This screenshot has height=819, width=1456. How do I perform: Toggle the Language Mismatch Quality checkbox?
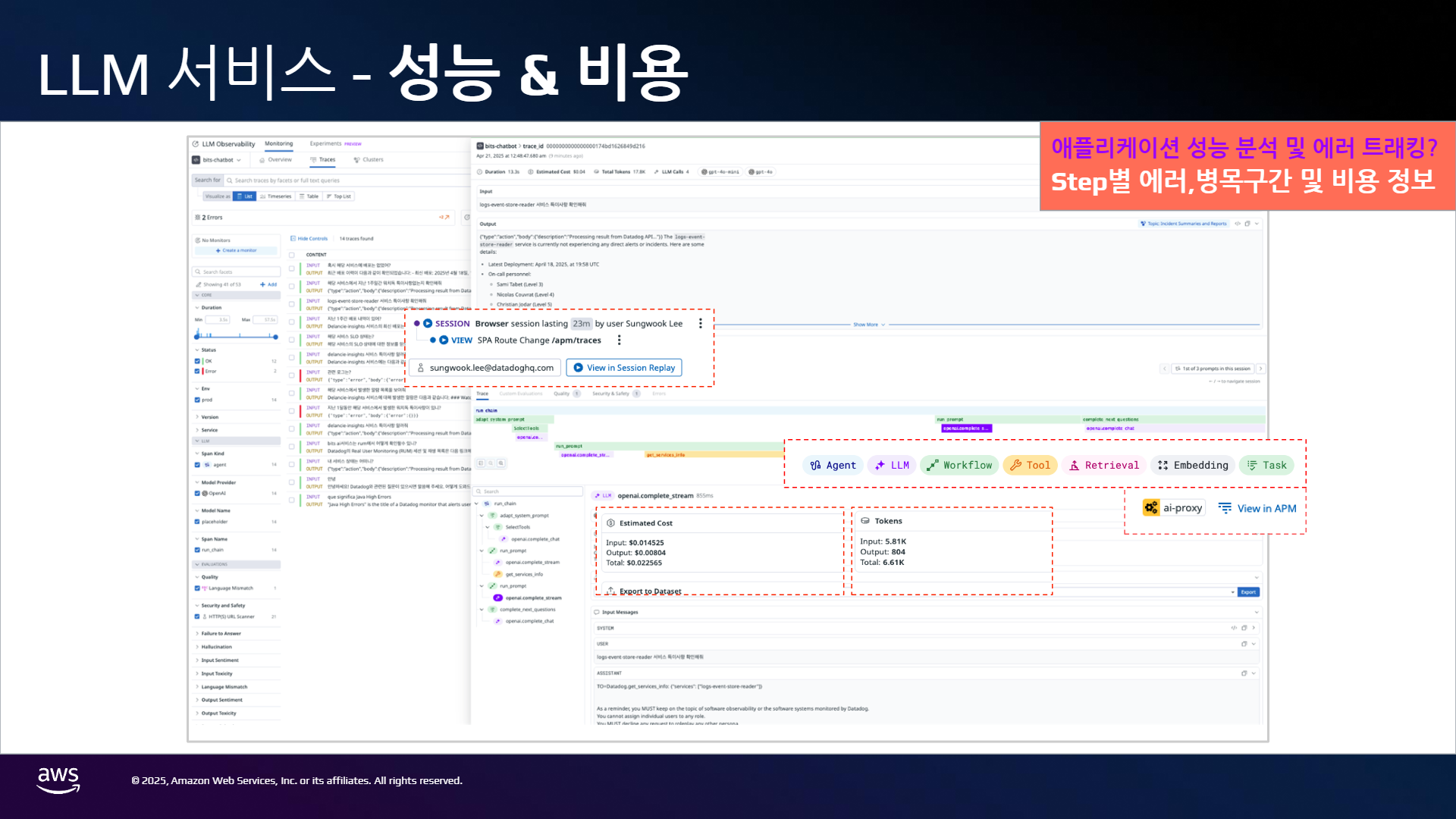(198, 588)
